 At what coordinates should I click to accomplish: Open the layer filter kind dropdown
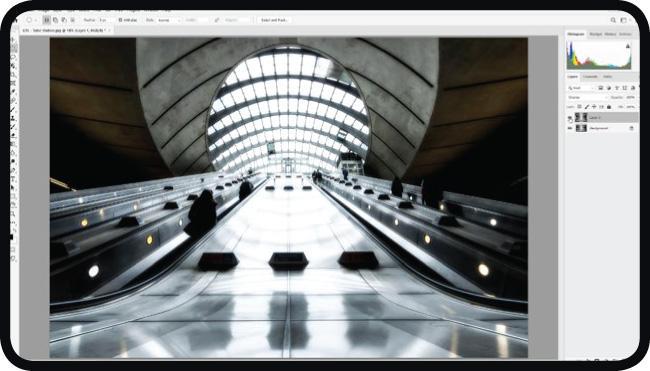tap(582, 88)
